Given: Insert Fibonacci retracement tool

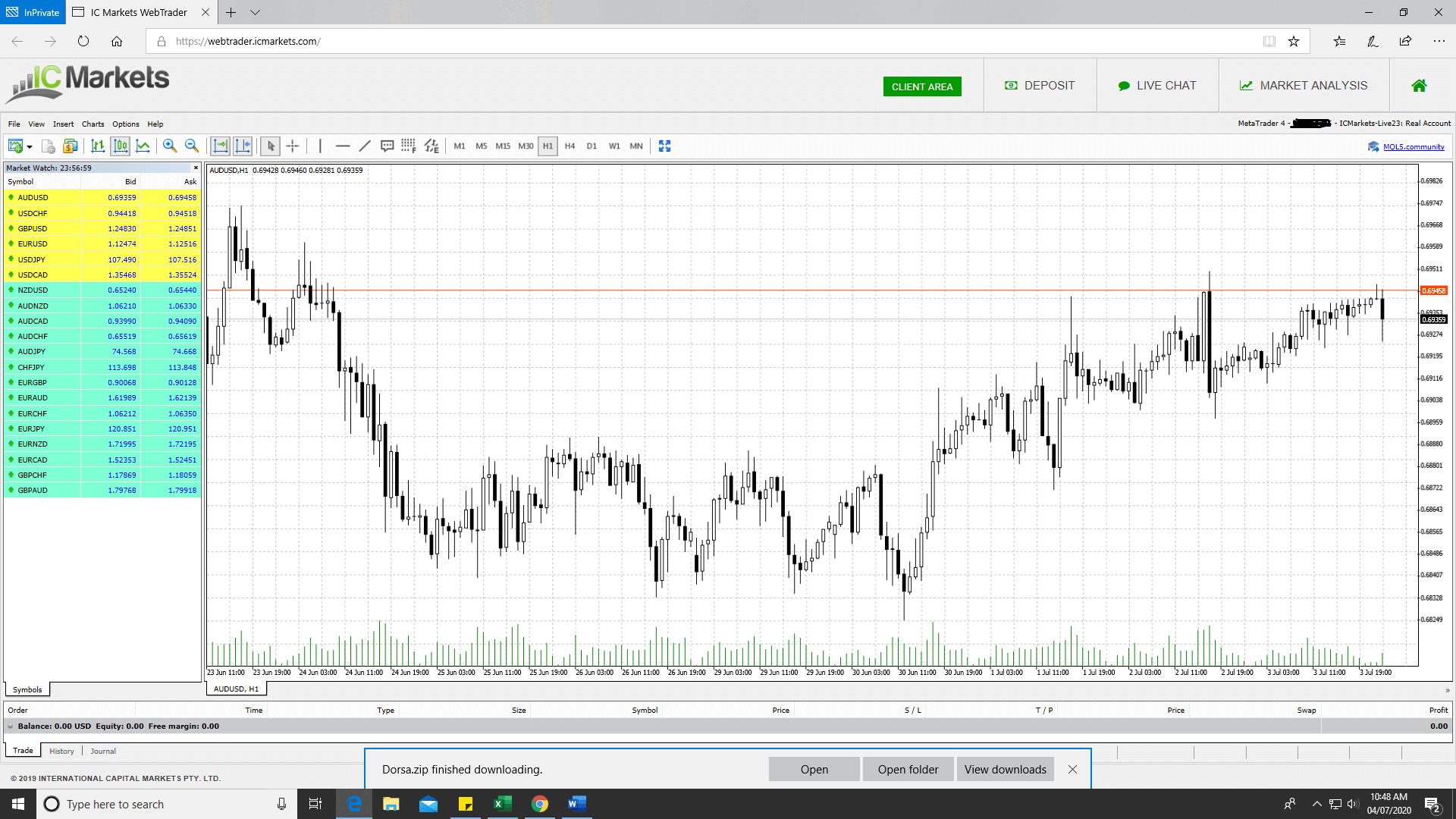Looking at the screenshot, I should pyautogui.click(x=409, y=146).
